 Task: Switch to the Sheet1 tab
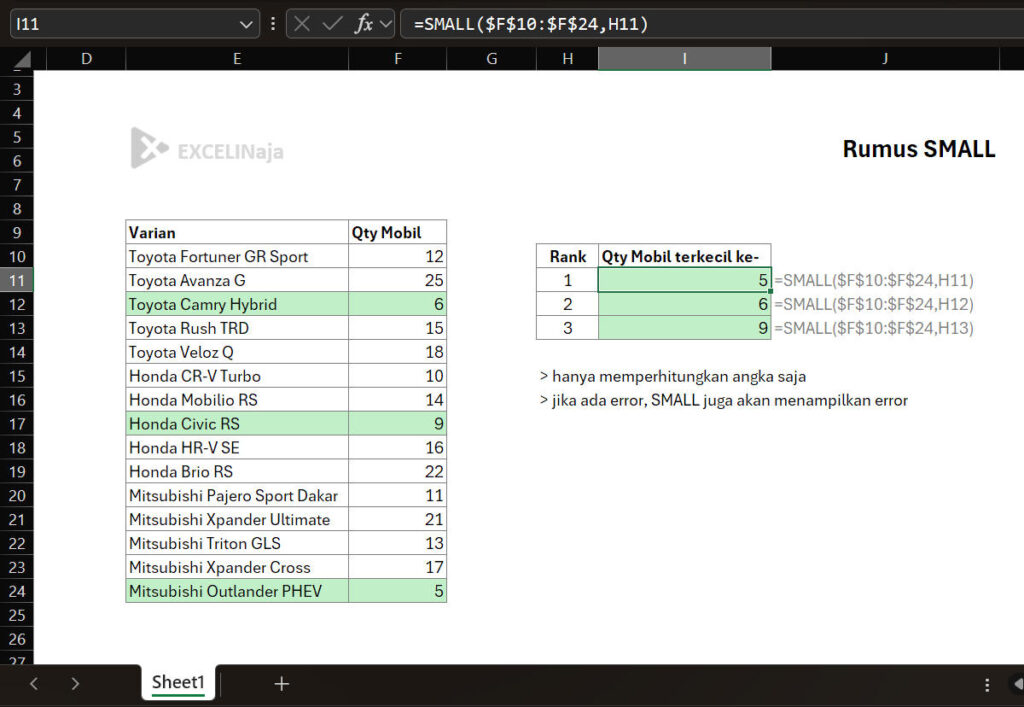click(x=178, y=682)
